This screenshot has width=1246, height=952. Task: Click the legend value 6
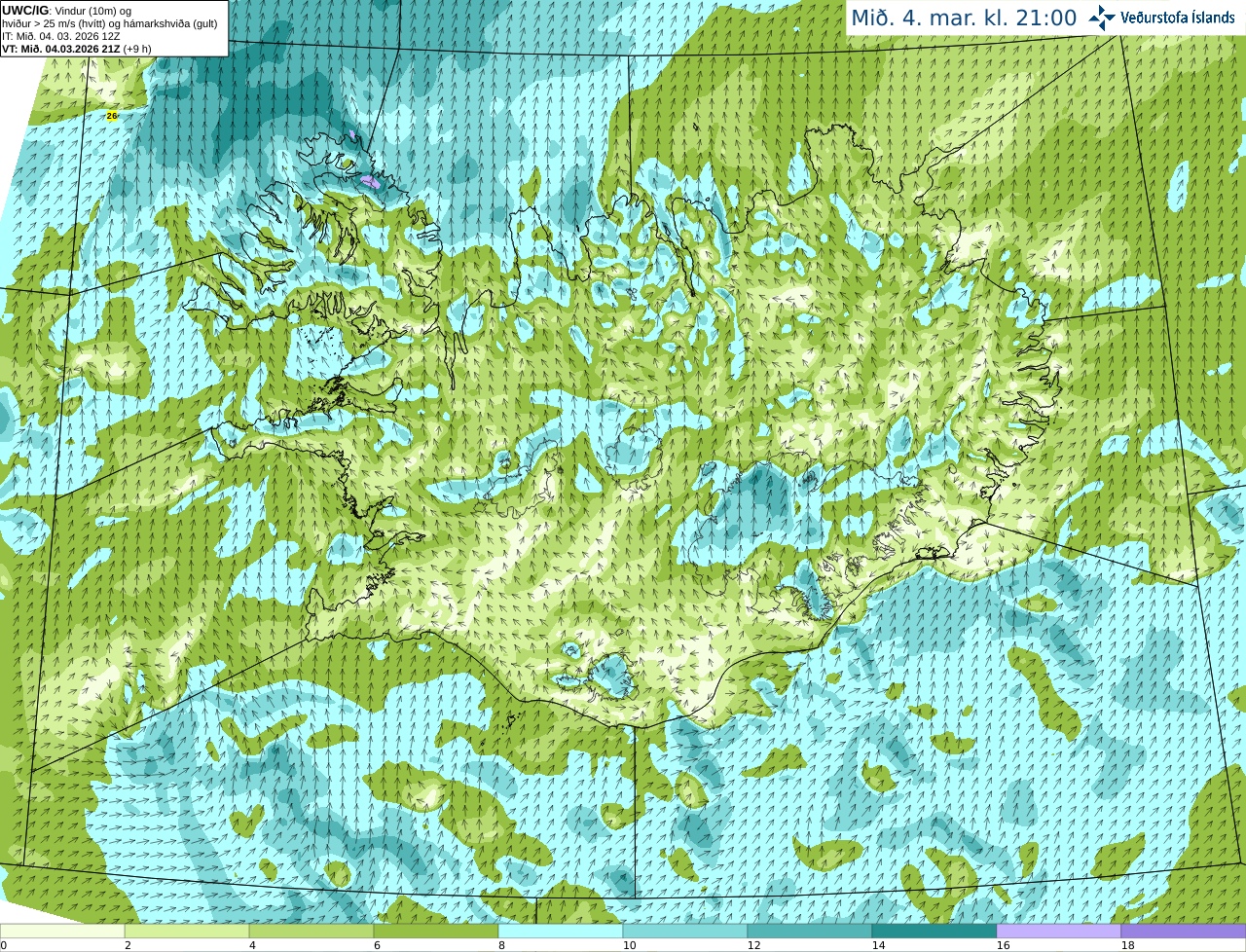(377, 945)
